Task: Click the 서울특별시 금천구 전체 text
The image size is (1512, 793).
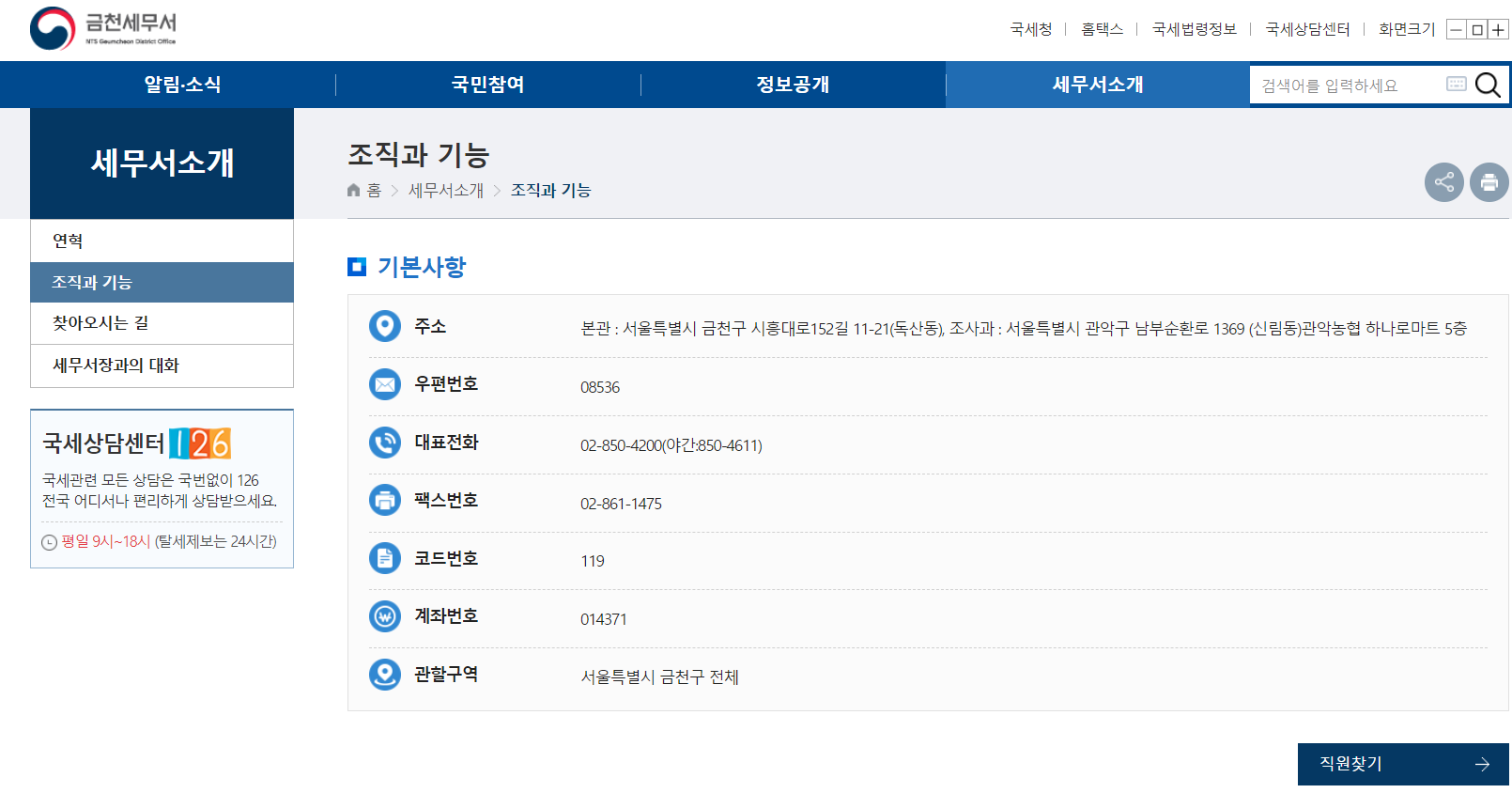Action: (659, 676)
